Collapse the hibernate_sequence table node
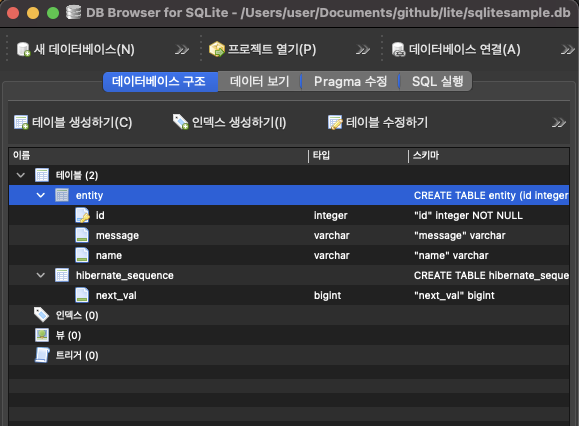Viewport: 579px width, 426px height. pyautogui.click(x=41, y=275)
